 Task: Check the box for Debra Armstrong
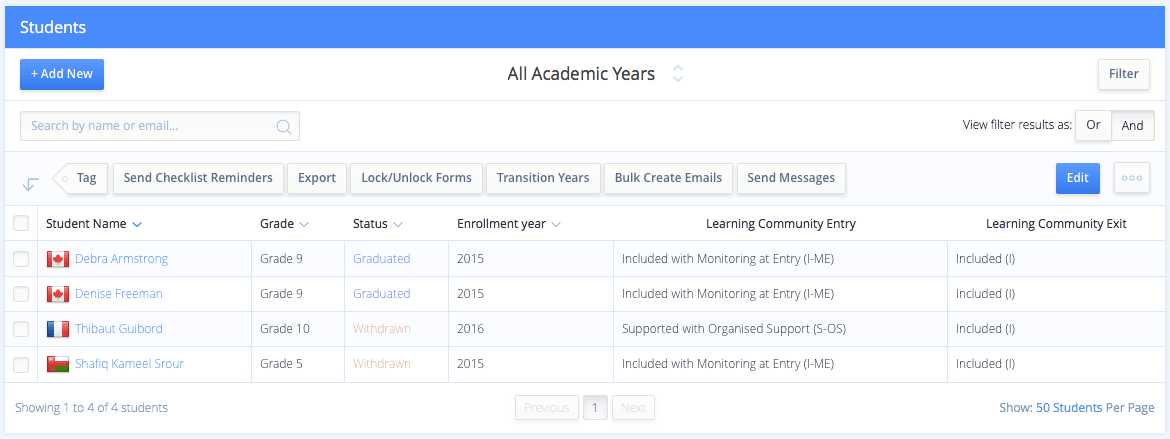click(21, 259)
